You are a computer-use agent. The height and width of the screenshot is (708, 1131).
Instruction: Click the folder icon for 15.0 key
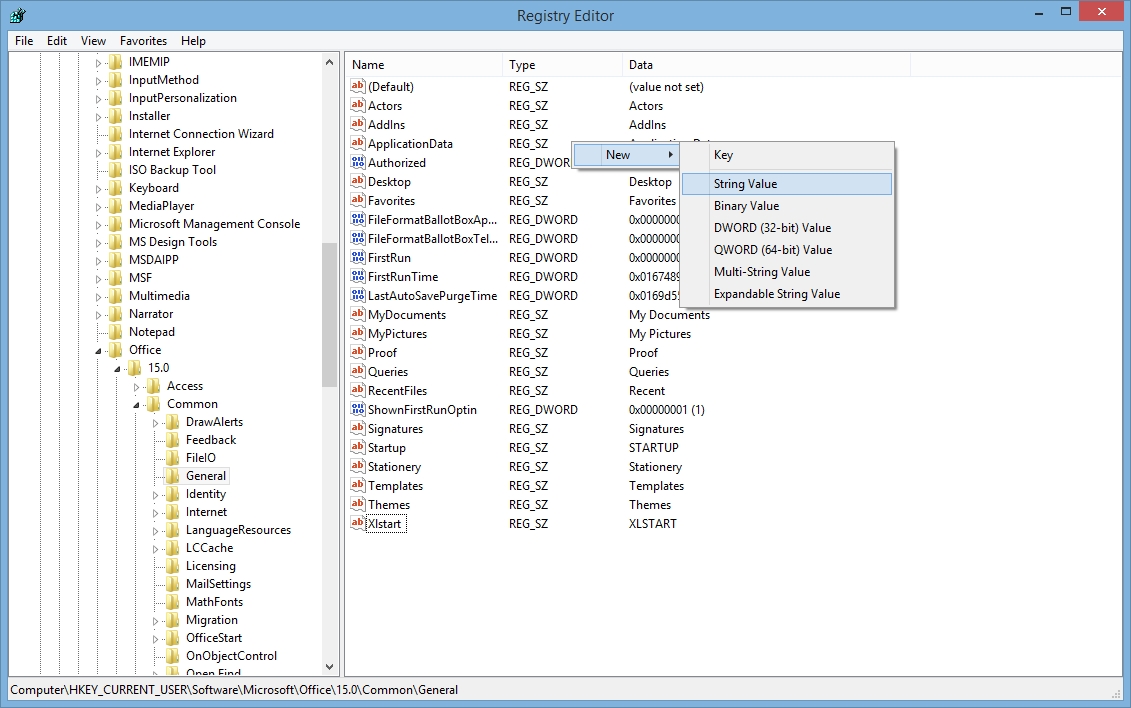(135, 368)
